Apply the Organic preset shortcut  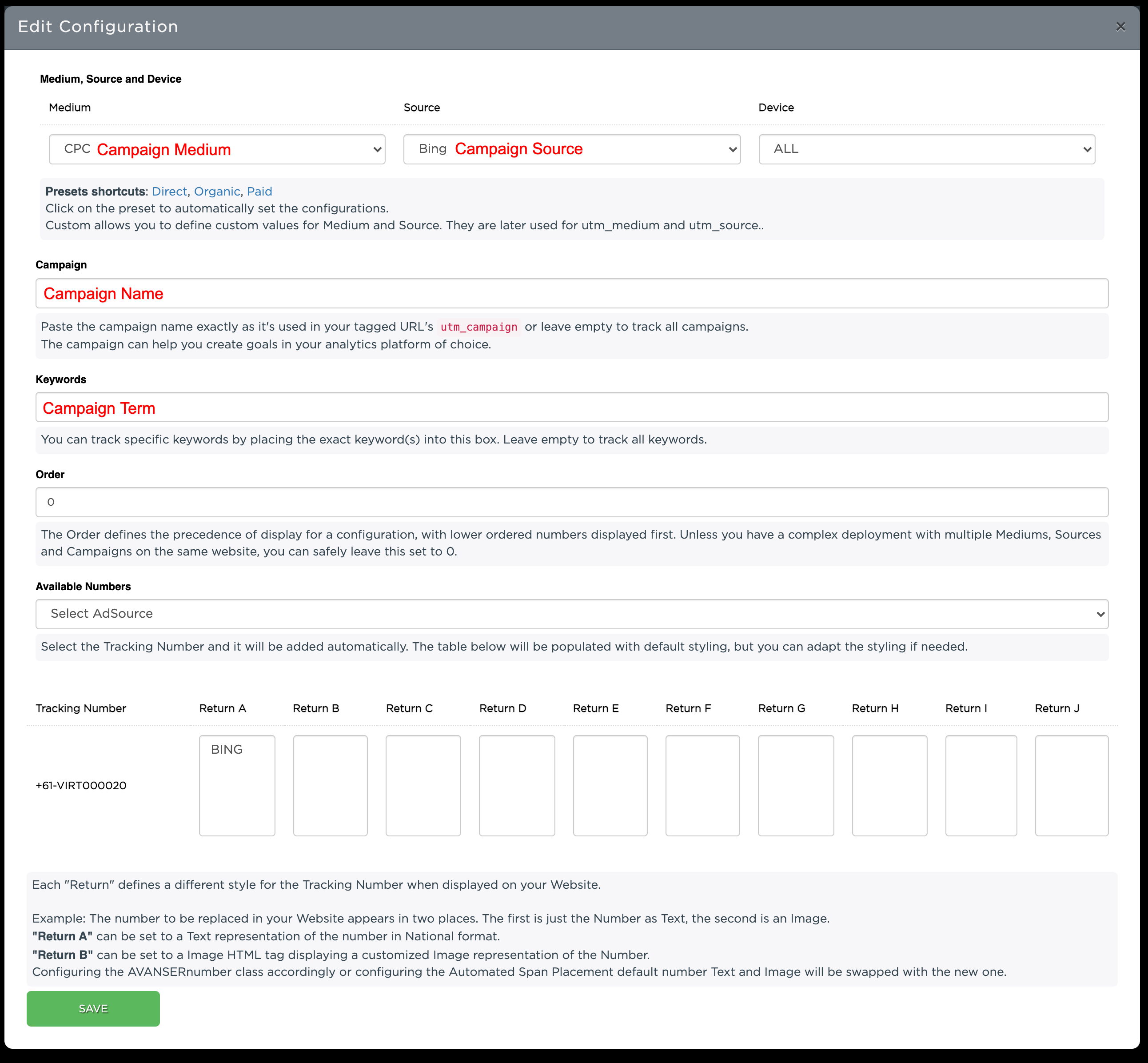coord(217,192)
